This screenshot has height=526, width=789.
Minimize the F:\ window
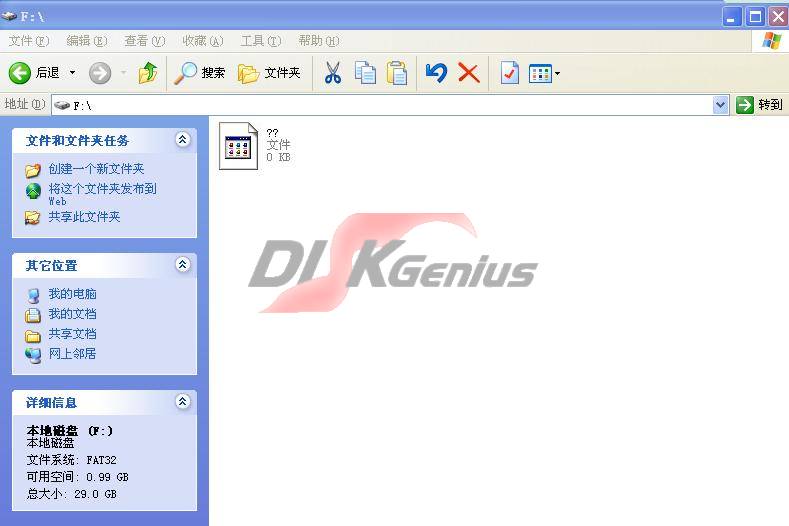pyautogui.click(x=732, y=17)
